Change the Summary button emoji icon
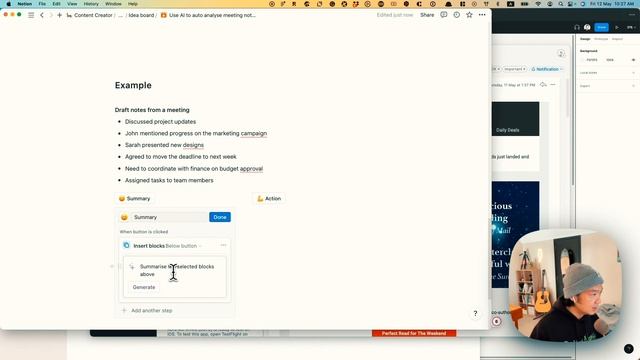The width and height of the screenshot is (640, 360). point(124,218)
